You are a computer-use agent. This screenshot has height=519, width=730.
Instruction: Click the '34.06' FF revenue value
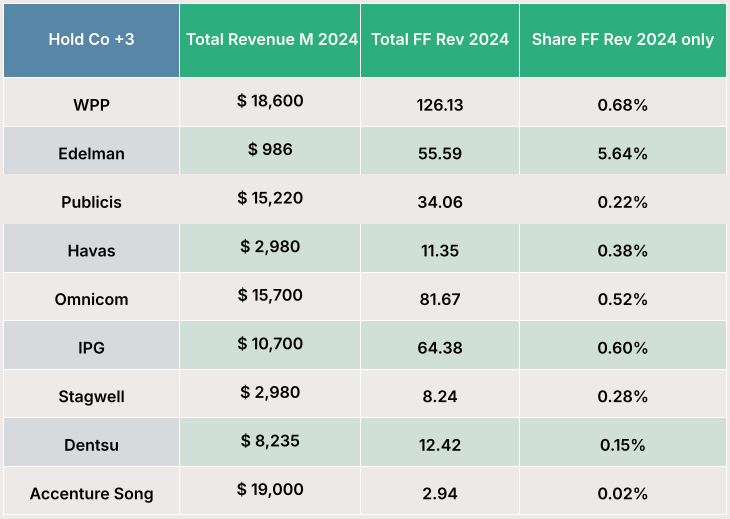pyautogui.click(x=440, y=200)
